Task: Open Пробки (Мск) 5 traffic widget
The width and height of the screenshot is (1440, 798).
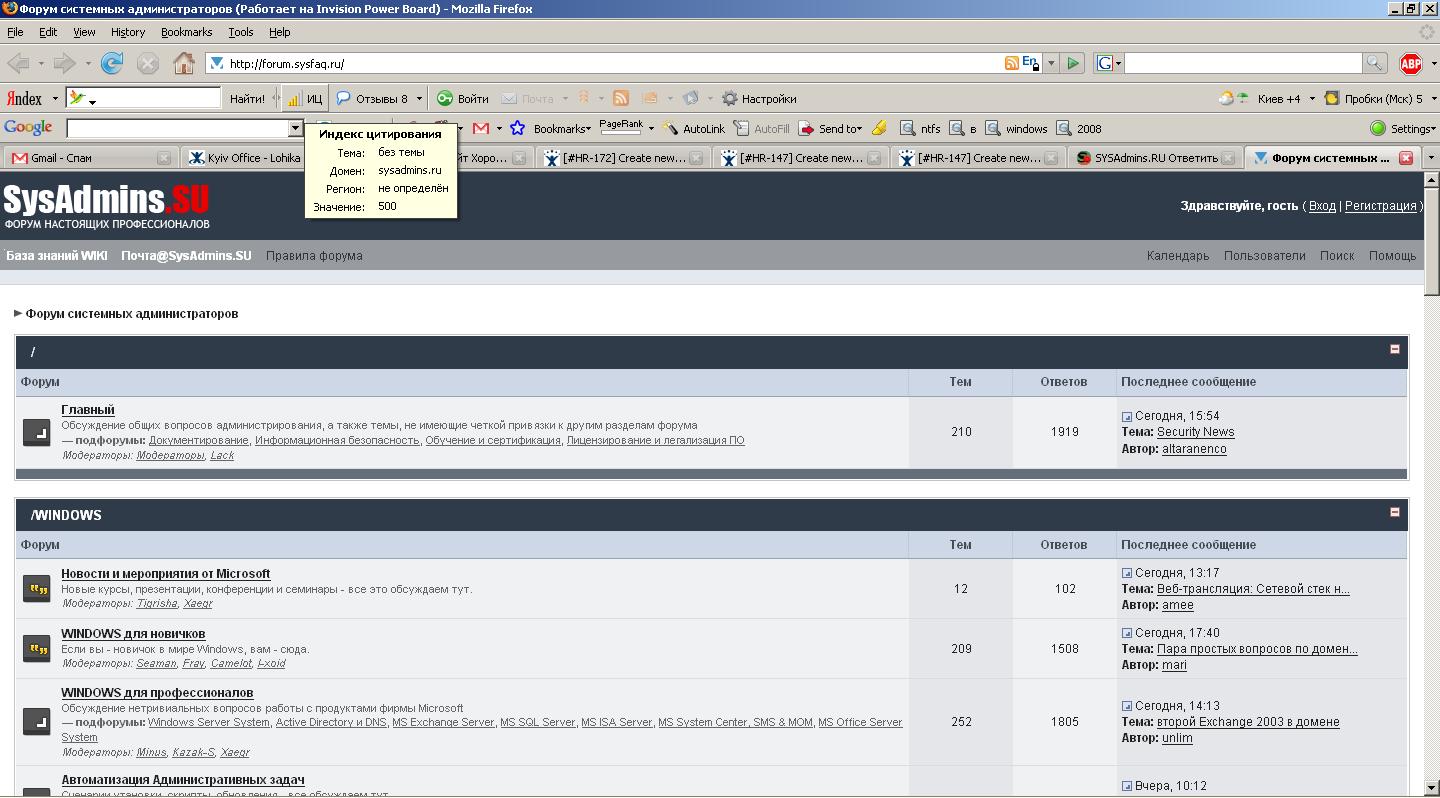Action: click(1374, 98)
